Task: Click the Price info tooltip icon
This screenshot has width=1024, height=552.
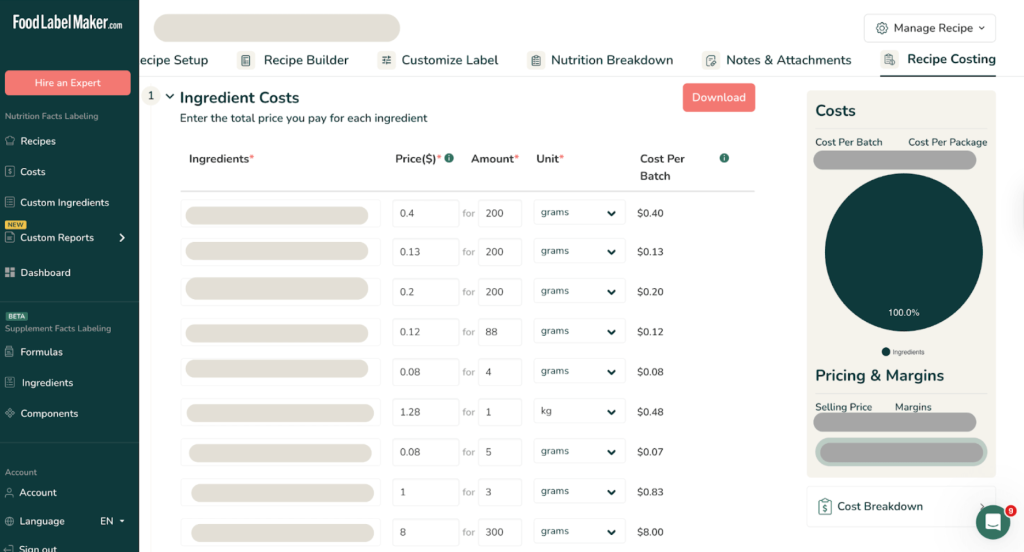Action: 449,158
